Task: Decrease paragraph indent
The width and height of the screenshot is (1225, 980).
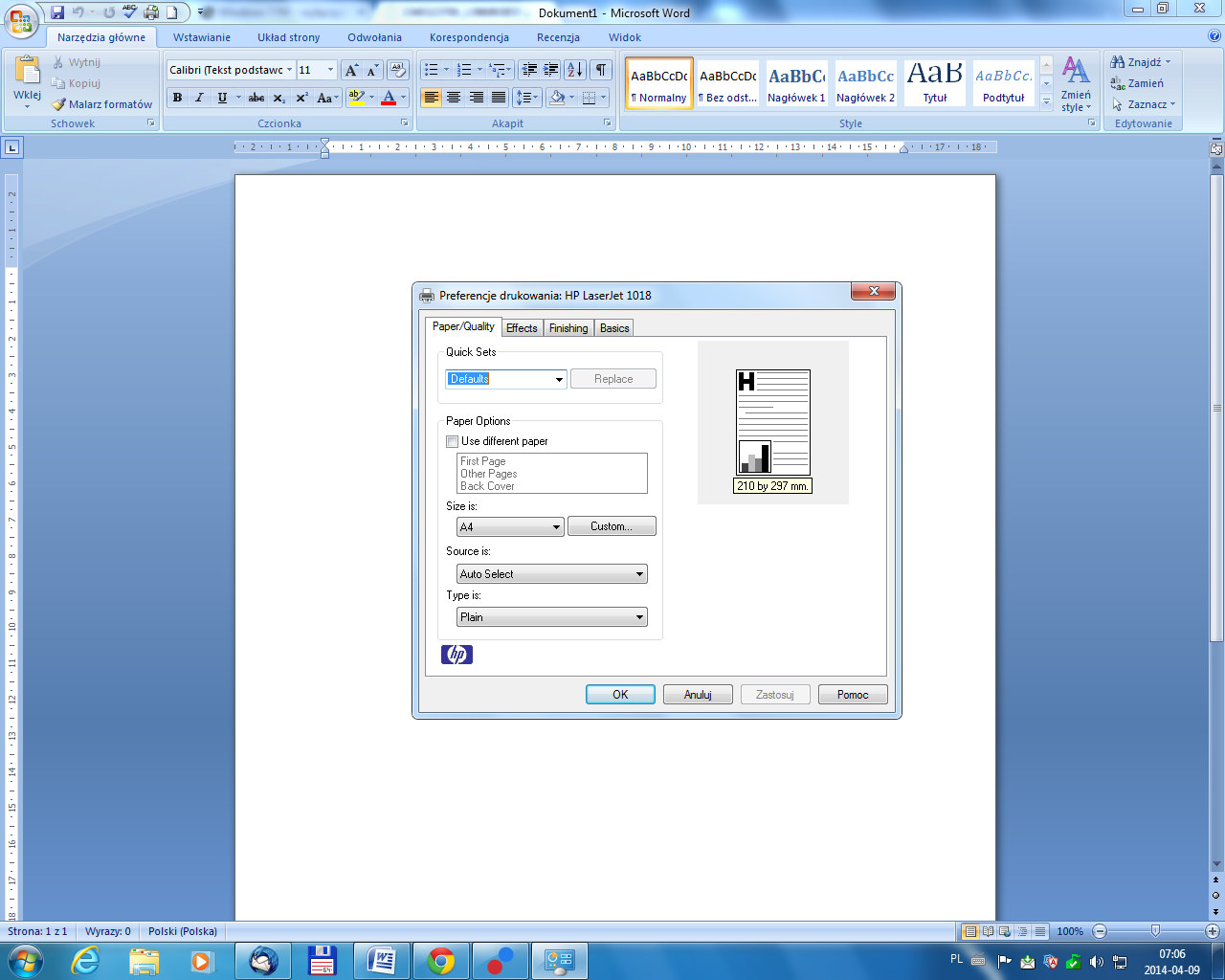Action: (x=529, y=70)
